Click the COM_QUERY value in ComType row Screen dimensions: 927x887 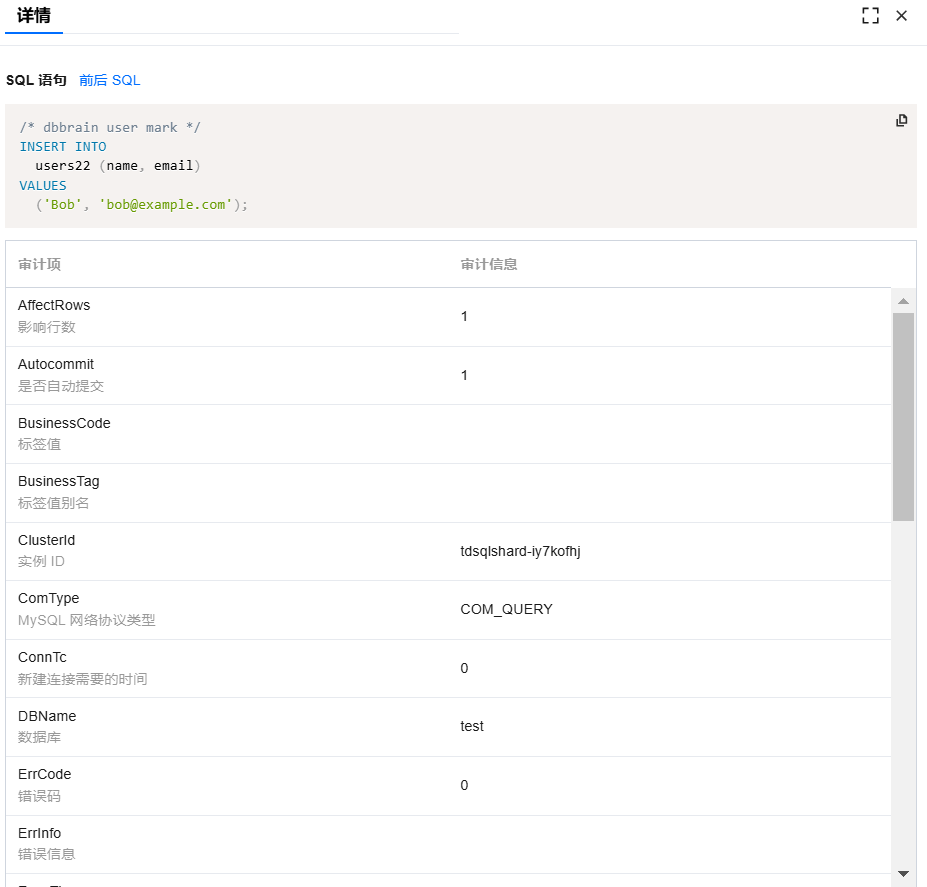click(506, 609)
